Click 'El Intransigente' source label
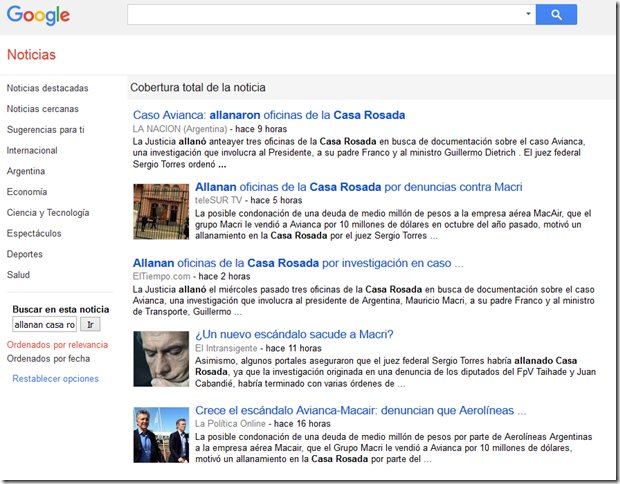This screenshot has height=484, width=620. point(226,348)
